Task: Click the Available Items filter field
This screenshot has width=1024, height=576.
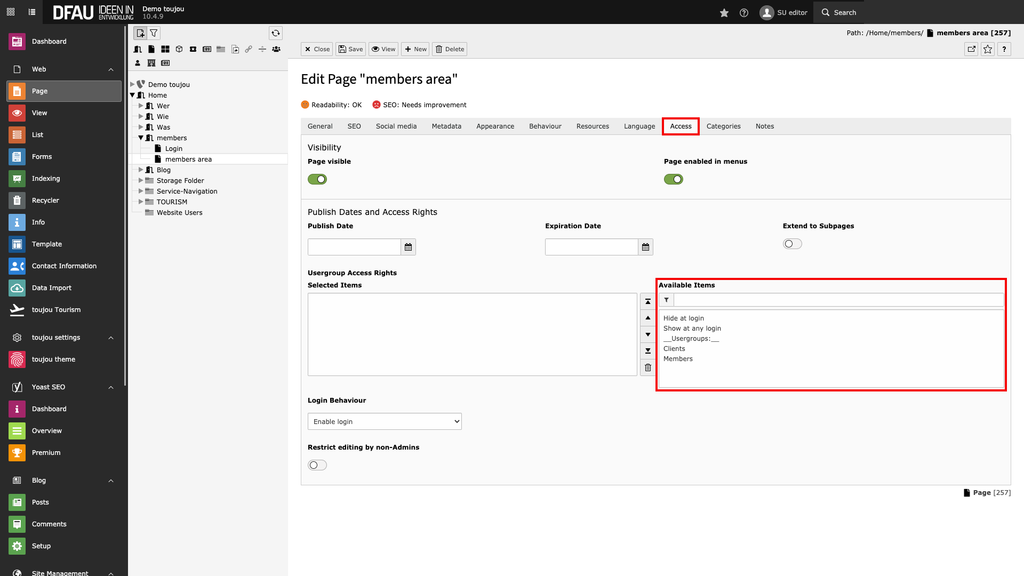Action: click(x=837, y=300)
